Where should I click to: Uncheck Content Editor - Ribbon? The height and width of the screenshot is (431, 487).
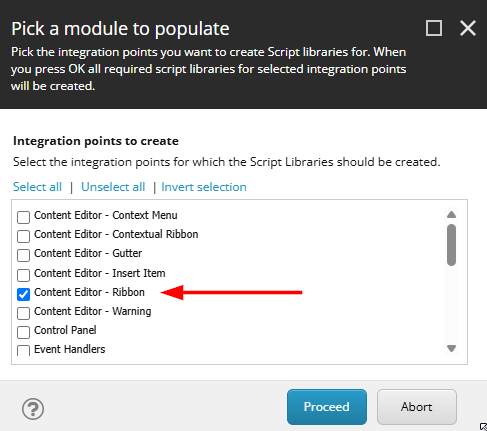click(x=23, y=294)
